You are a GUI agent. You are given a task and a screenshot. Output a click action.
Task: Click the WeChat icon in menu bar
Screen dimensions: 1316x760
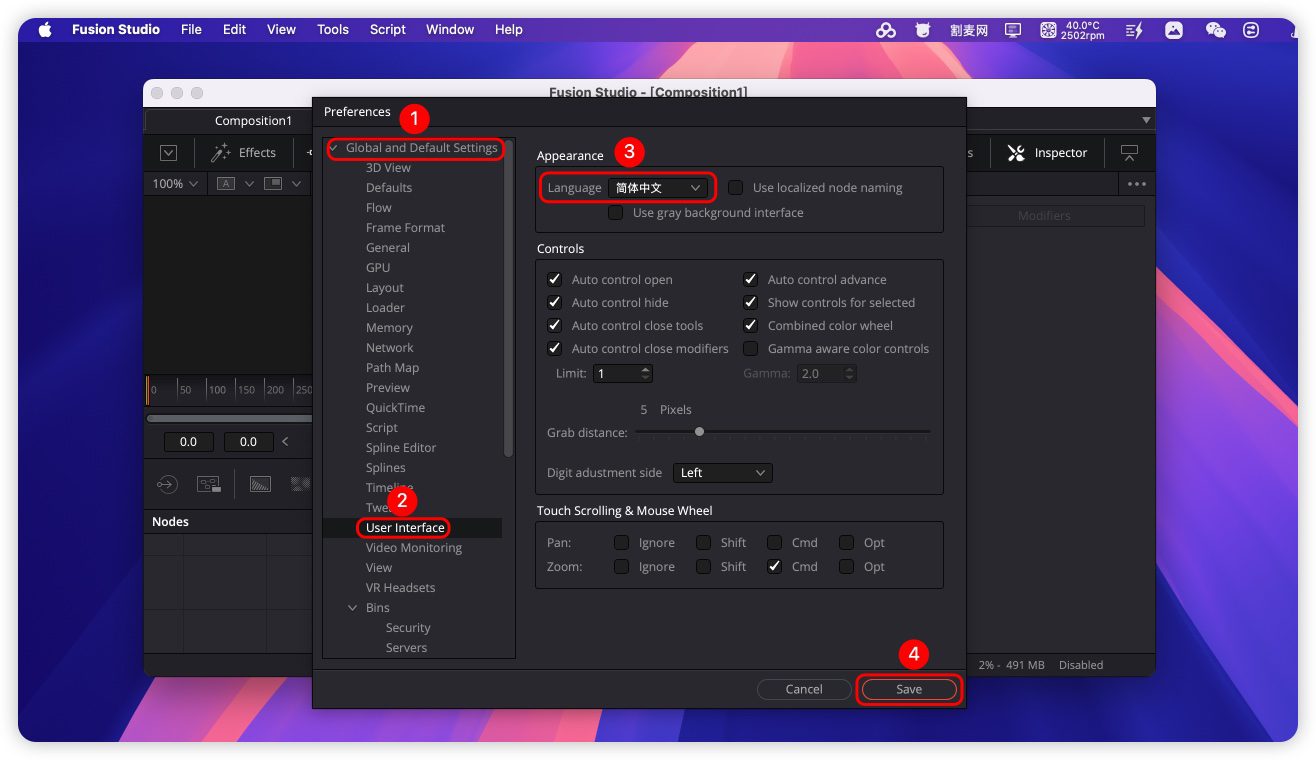click(1215, 30)
